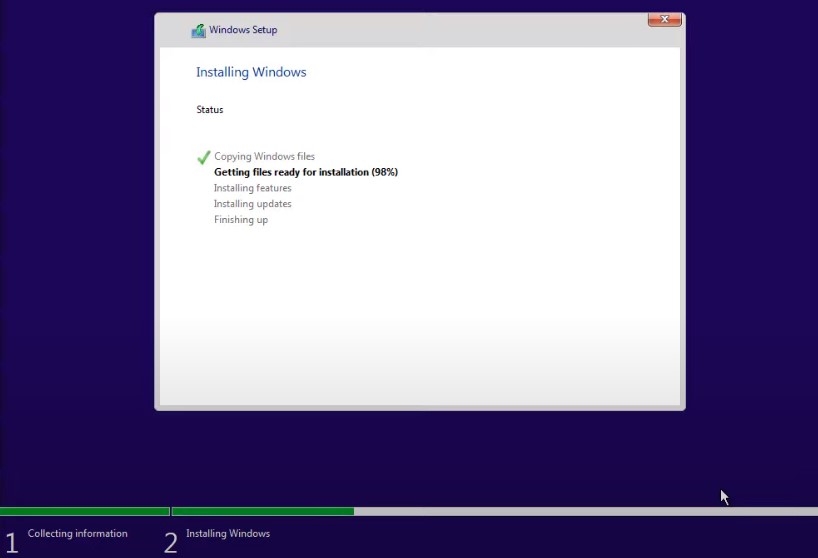Image resolution: width=818 pixels, height=558 pixels.
Task: Click the "Windows Setup" title text
Action: coord(243,30)
